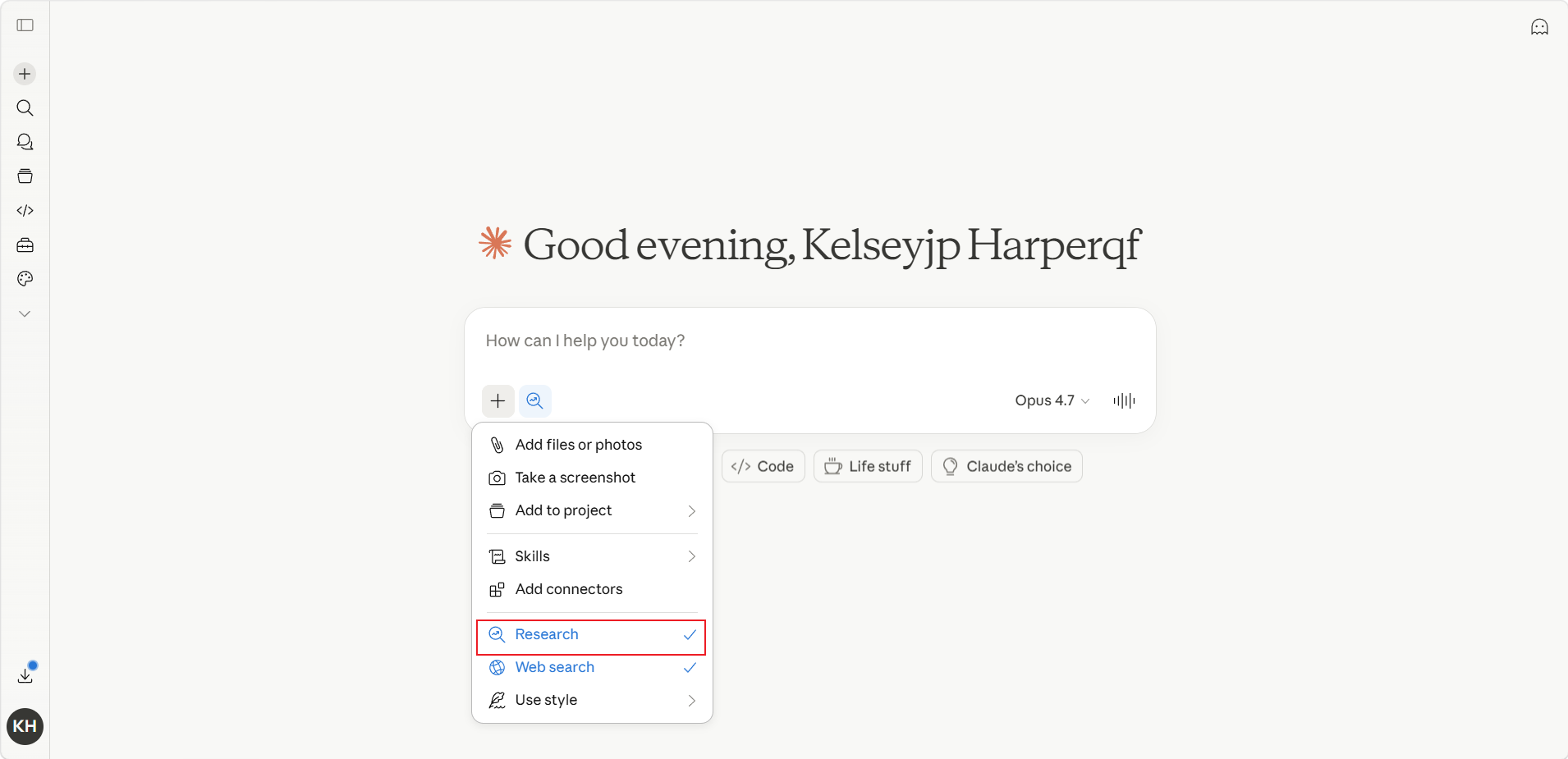
Task: Select Take a screenshot
Action: point(592,478)
